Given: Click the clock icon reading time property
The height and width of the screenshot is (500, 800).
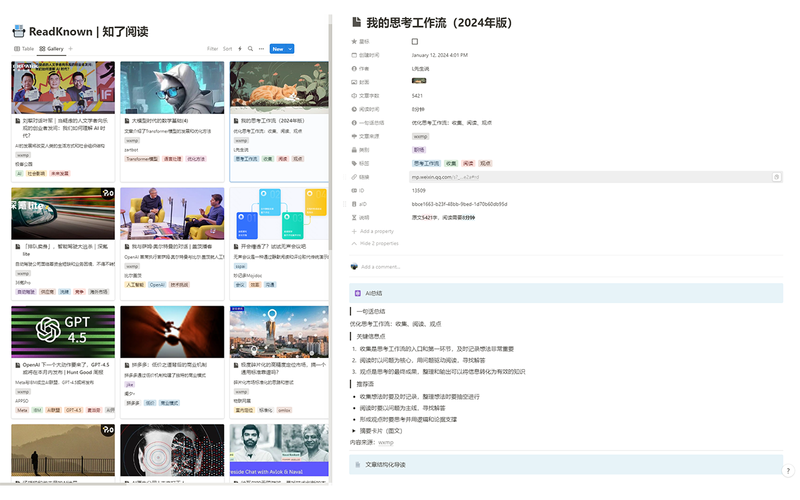Looking at the screenshot, I should pos(354,109).
